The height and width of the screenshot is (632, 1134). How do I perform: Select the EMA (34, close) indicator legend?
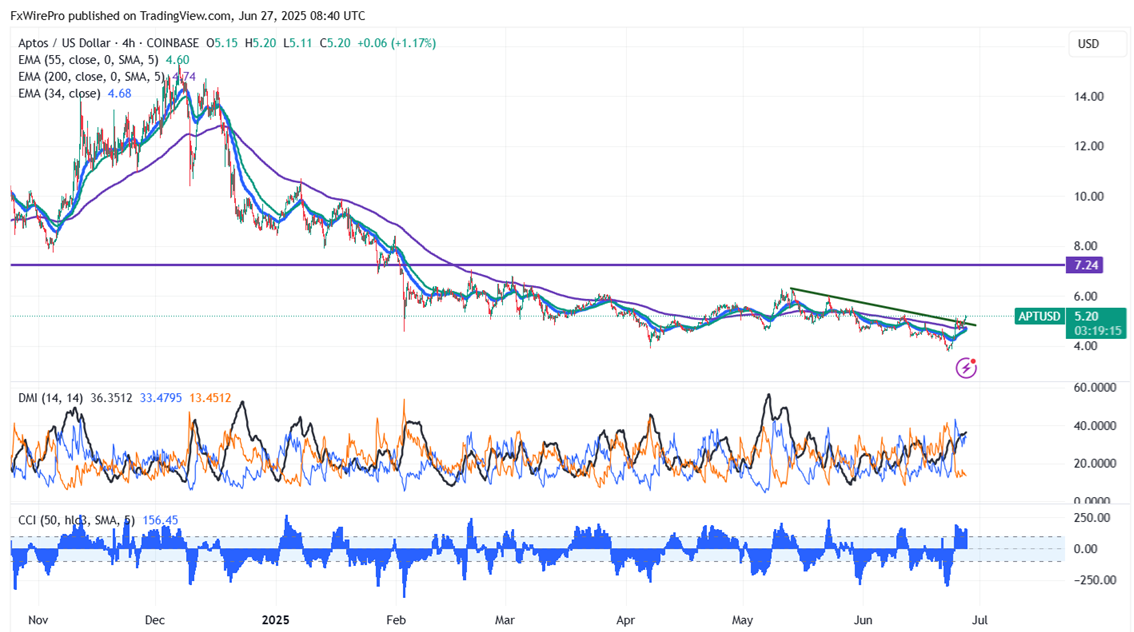(59, 93)
